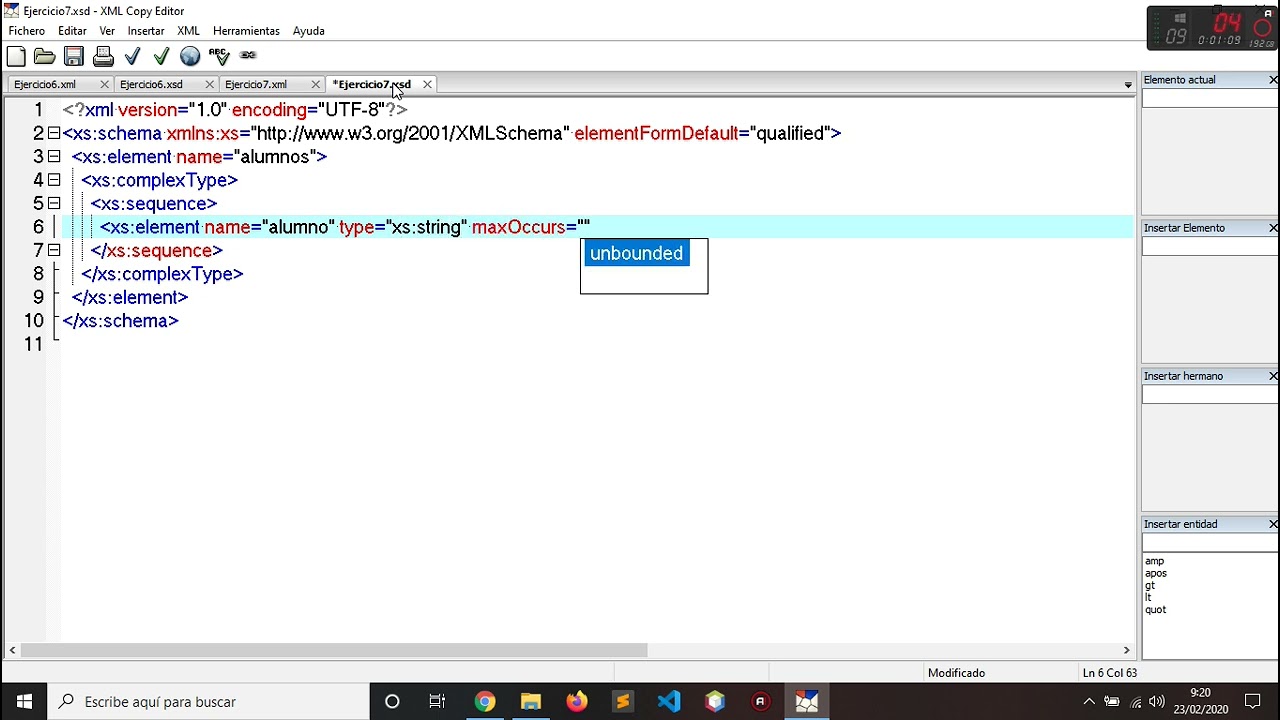Launch Google Chrome from the taskbar
Image resolution: width=1280 pixels, height=720 pixels.
point(484,702)
